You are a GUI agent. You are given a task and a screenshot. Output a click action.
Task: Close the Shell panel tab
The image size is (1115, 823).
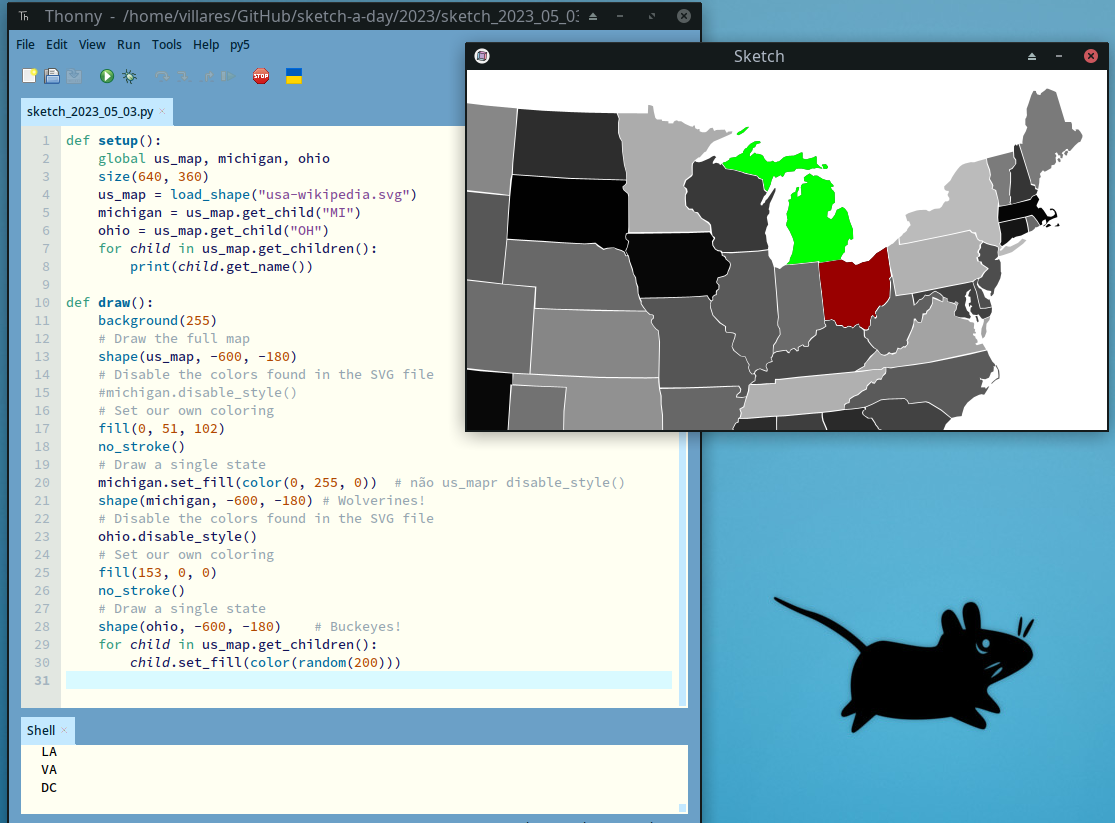point(64,731)
